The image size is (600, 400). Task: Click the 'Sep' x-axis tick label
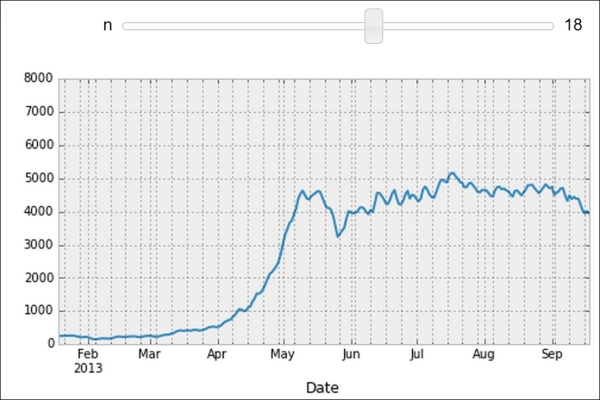[x=552, y=354]
